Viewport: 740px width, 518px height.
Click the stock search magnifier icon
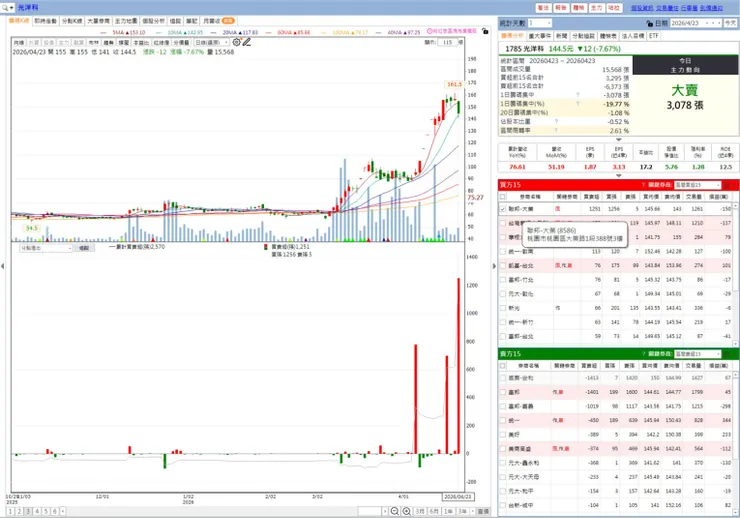[5, 8]
